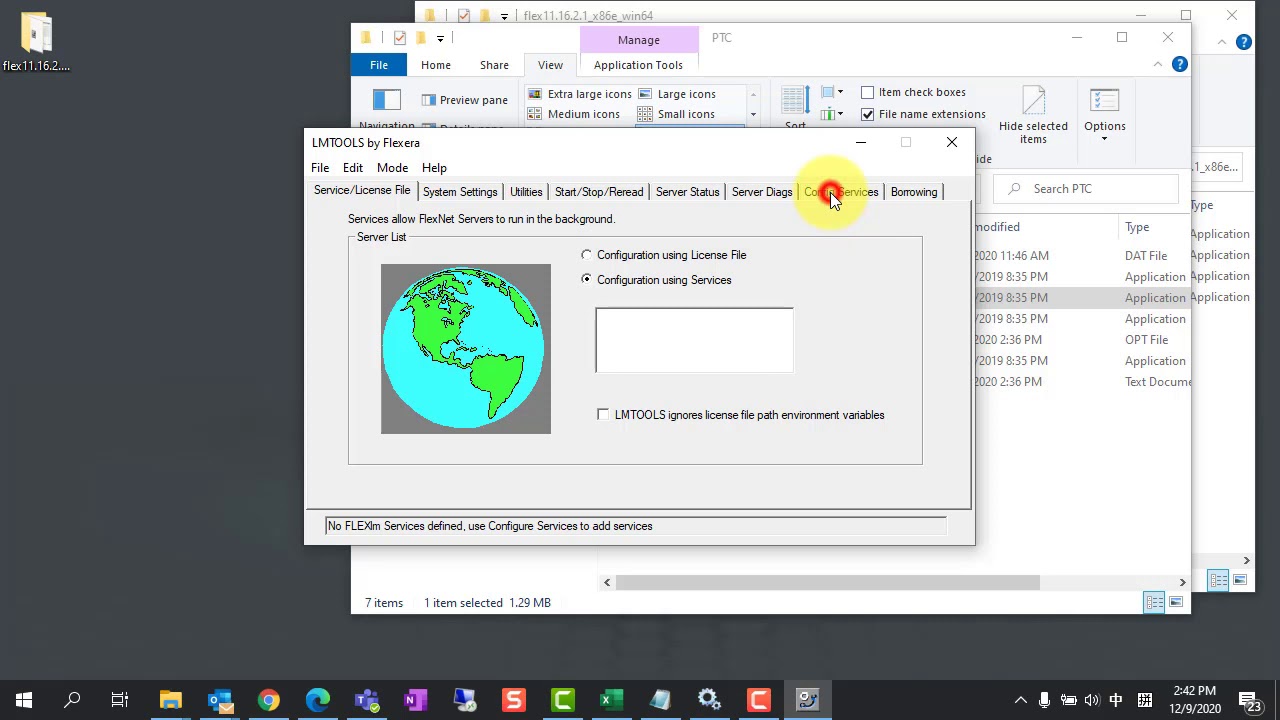This screenshot has width=1280, height=720.
Task: Select Medium icons layout
Action: tap(574, 114)
